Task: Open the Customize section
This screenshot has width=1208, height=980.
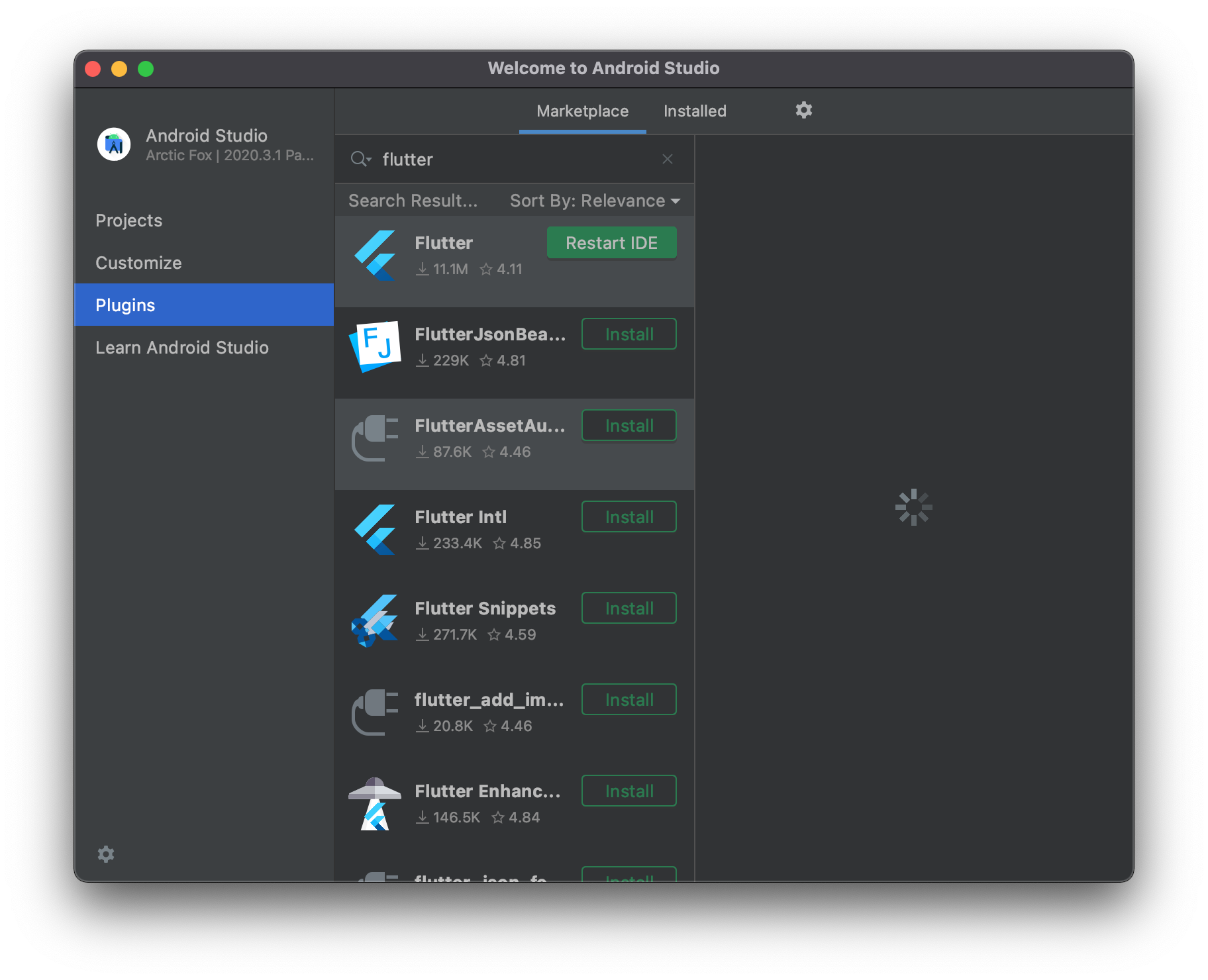Action: tap(204, 263)
